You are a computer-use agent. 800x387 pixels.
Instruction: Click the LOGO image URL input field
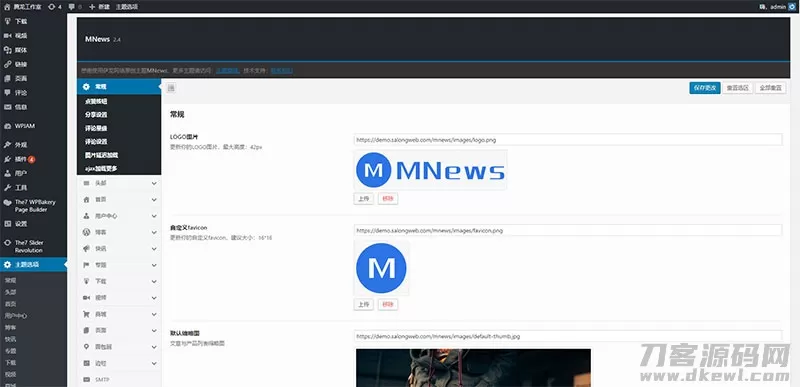pos(568,139)
